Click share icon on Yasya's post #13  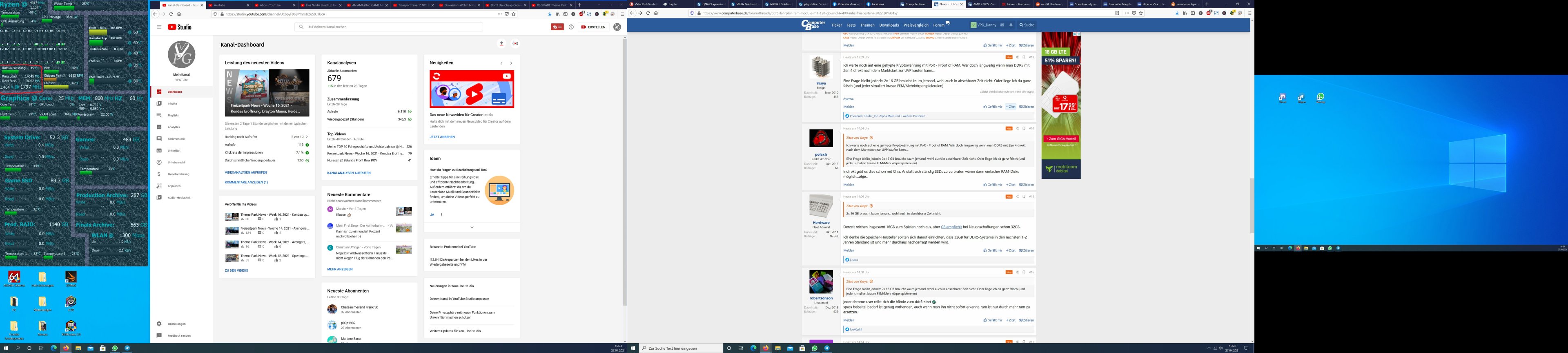pyautogui.click(x=1016, y=57)
